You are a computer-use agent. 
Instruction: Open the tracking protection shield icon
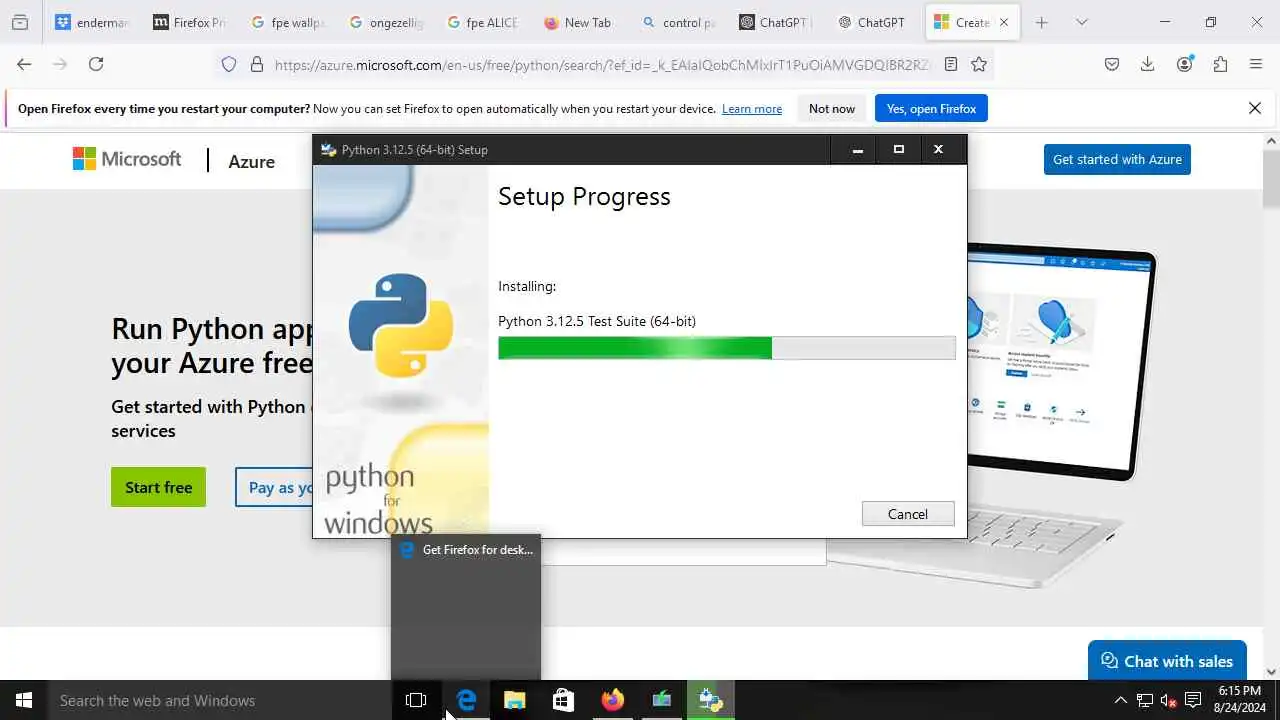tap(229, 64)
